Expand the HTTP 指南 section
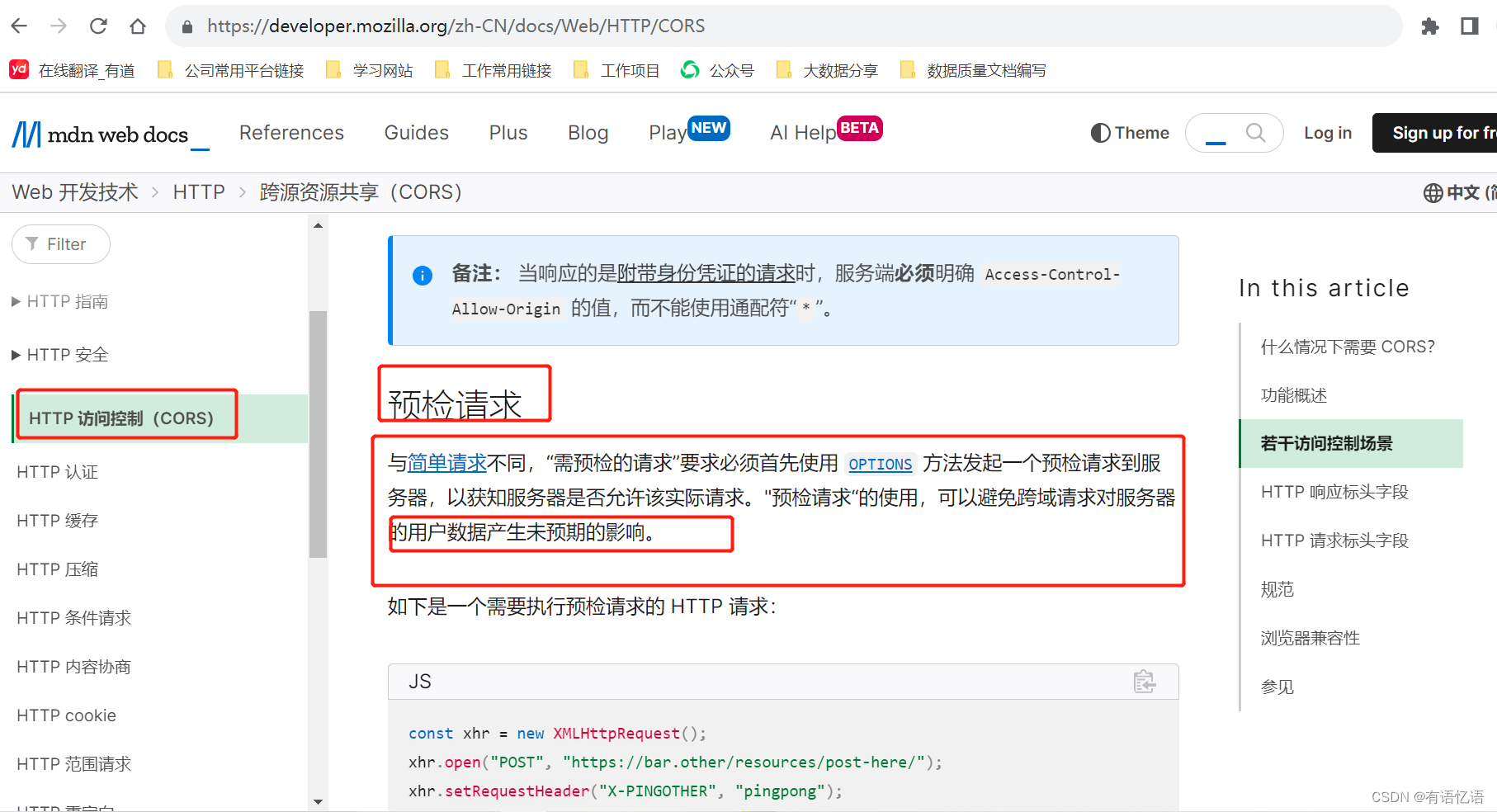The width and height of the screenshot is (1497, 812). 60,302
